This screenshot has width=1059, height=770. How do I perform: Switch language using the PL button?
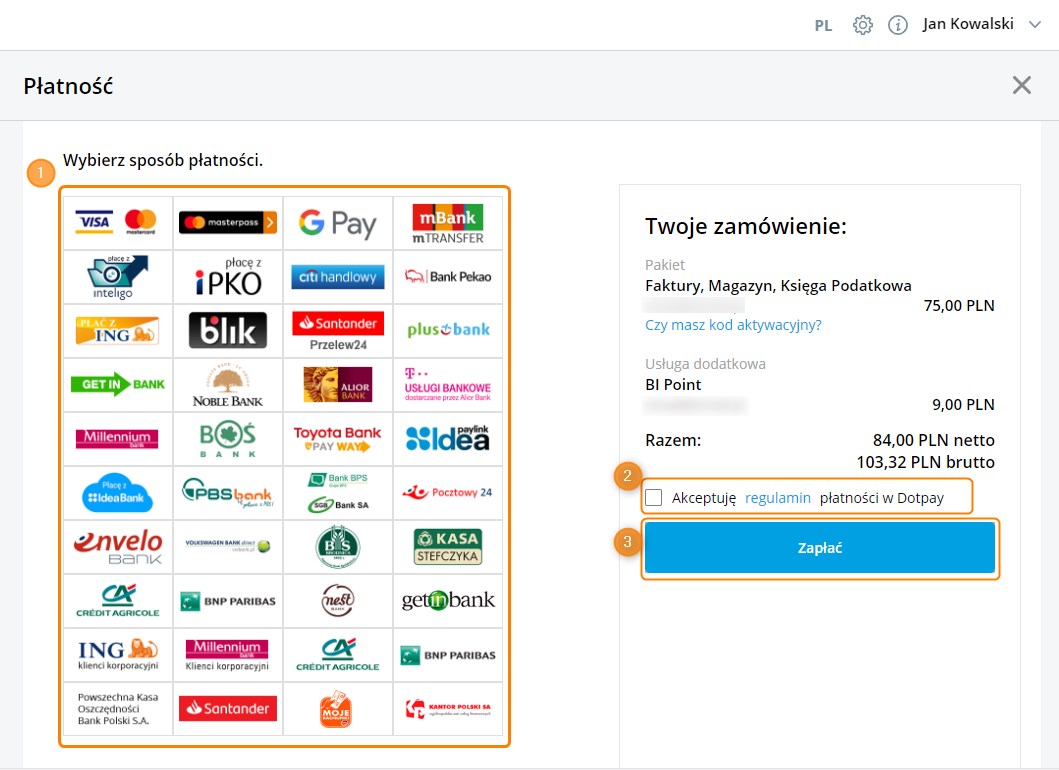pos(823,26)
